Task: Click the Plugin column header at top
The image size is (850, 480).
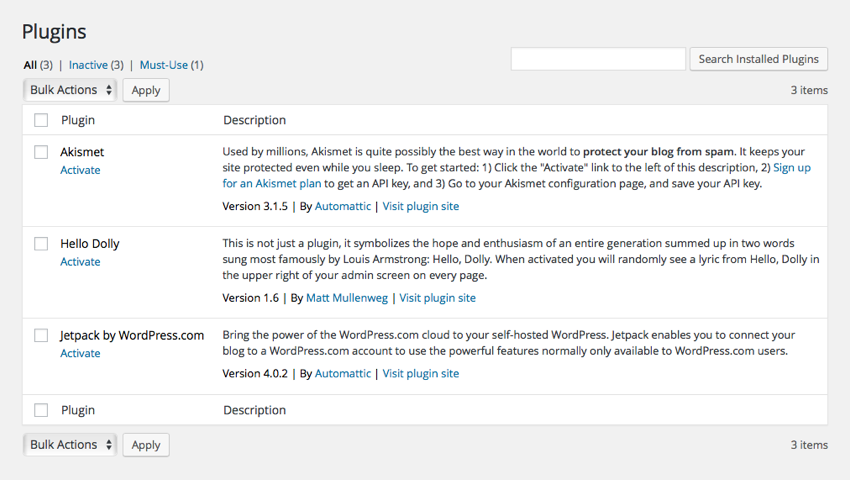Action: (78, 120)
